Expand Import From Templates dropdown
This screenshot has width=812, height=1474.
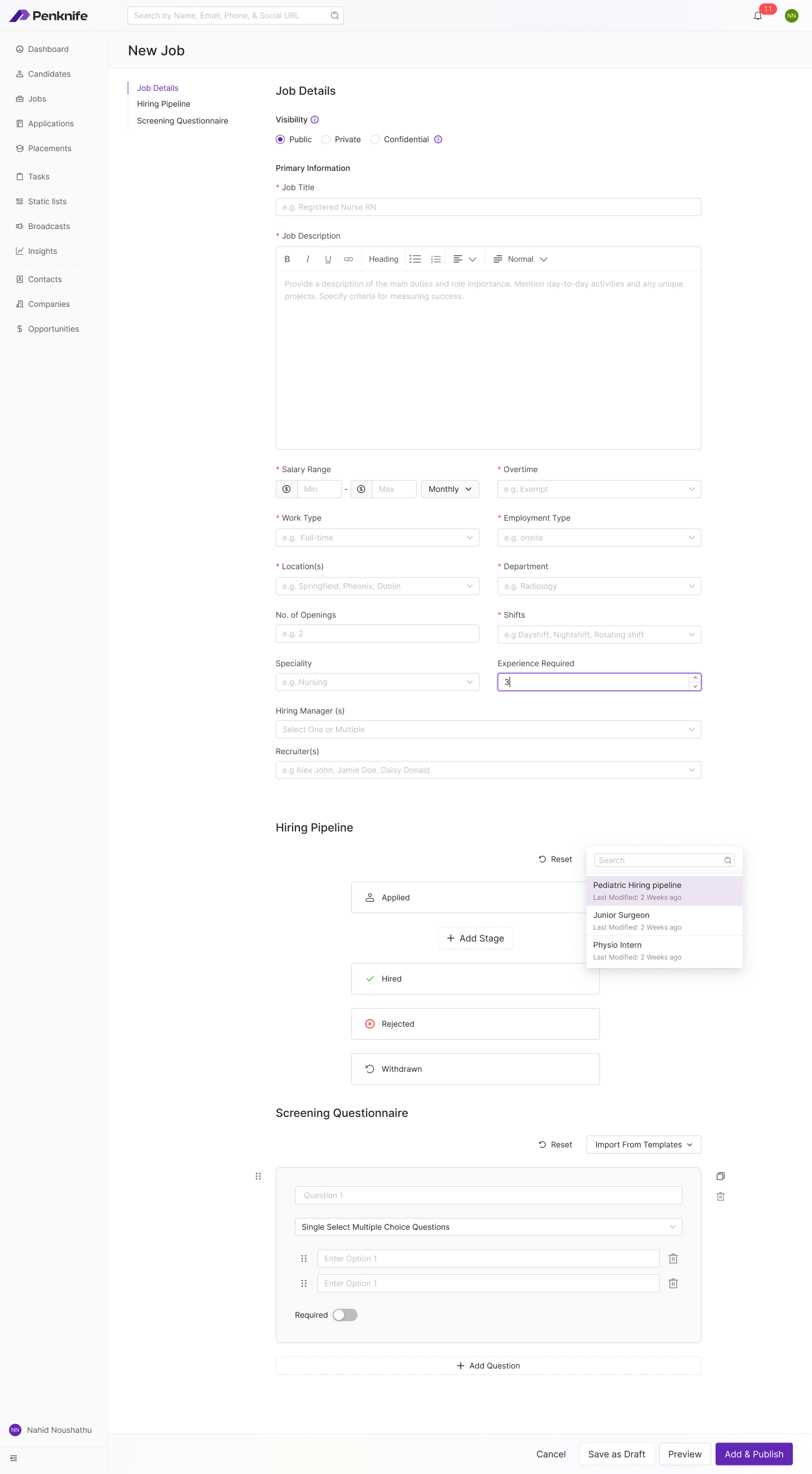point(644,1145)
